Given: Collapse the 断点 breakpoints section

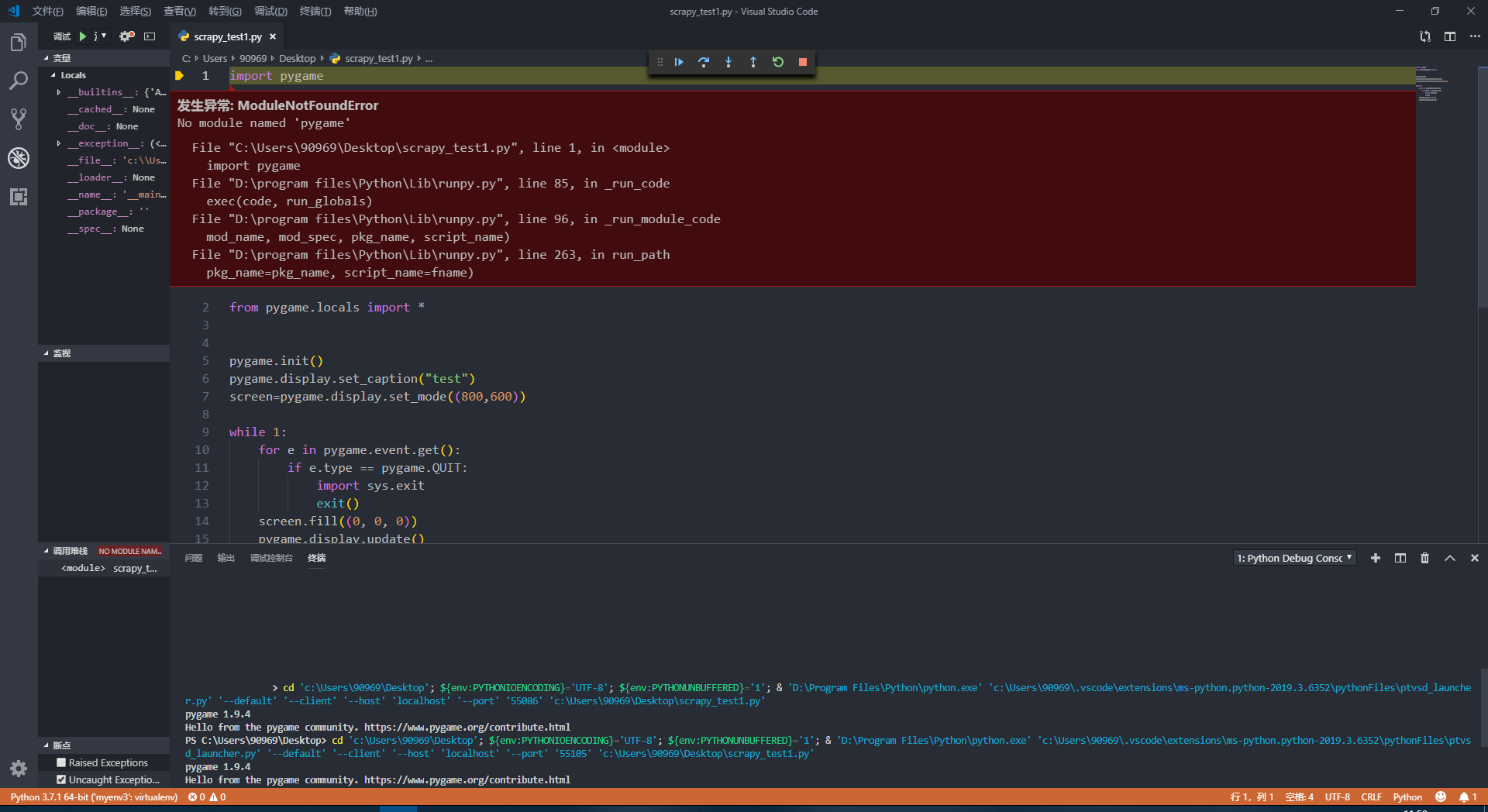Looking at the screenshot, I should [104, 745].
